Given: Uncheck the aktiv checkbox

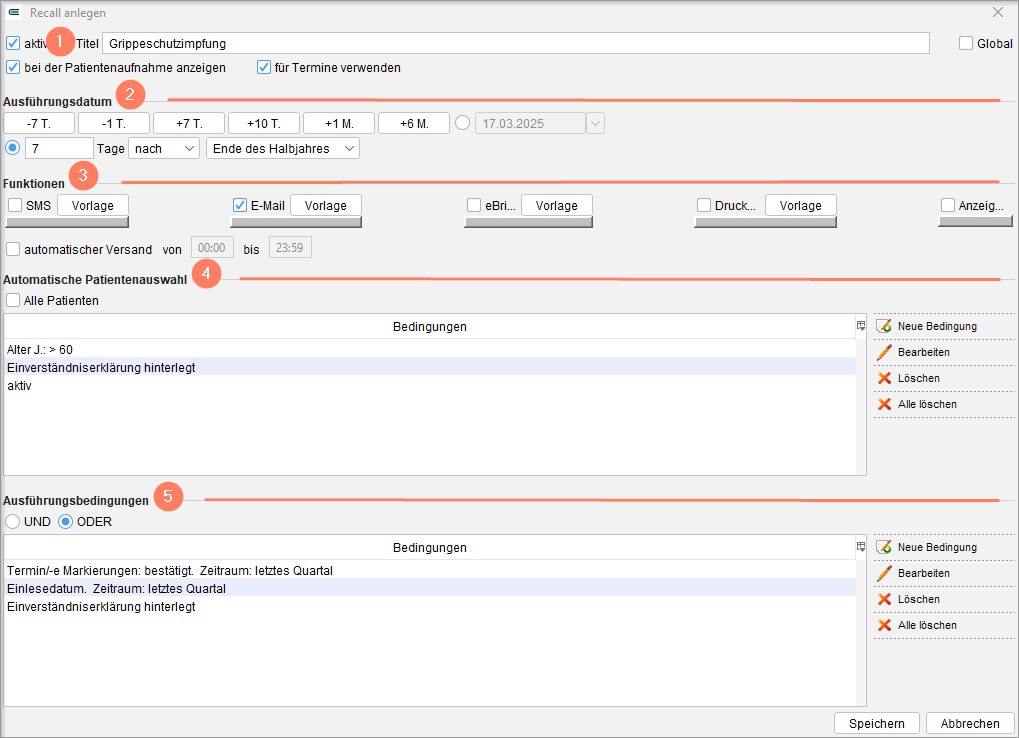Looking at the screenshot, I should [13, 44].
